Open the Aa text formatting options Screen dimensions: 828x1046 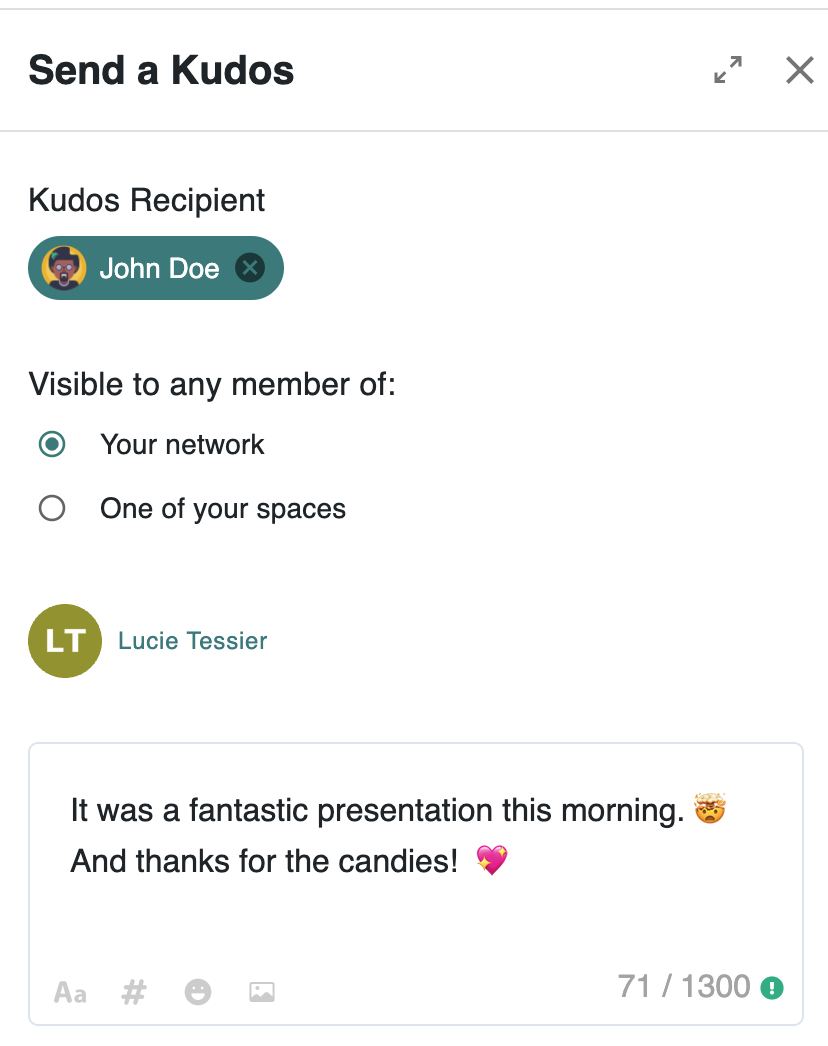pos(70,993)
